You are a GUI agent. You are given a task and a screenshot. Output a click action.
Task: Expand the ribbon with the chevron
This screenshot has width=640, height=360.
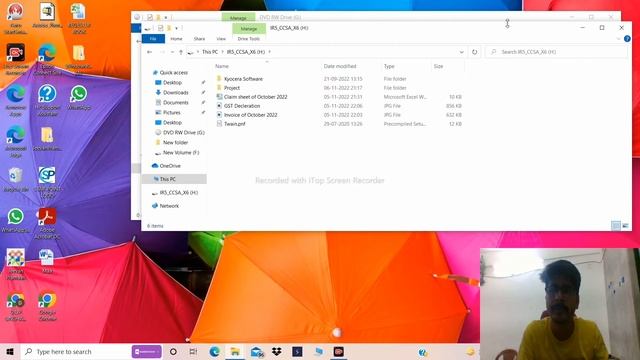pyautogui.click(x=618, y=39)
